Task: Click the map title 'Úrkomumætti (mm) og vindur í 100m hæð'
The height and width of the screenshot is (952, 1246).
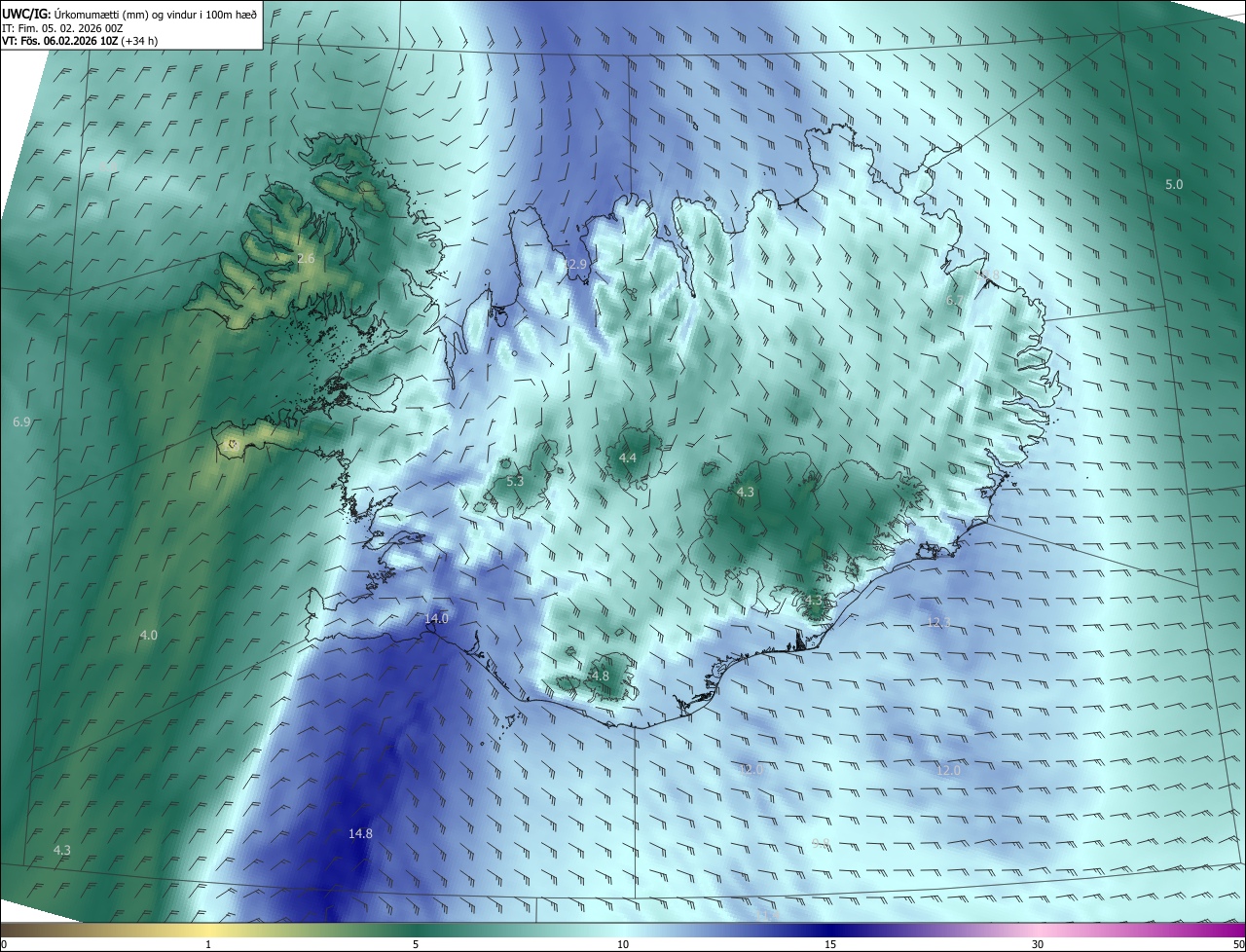Action: pos(156,14)
